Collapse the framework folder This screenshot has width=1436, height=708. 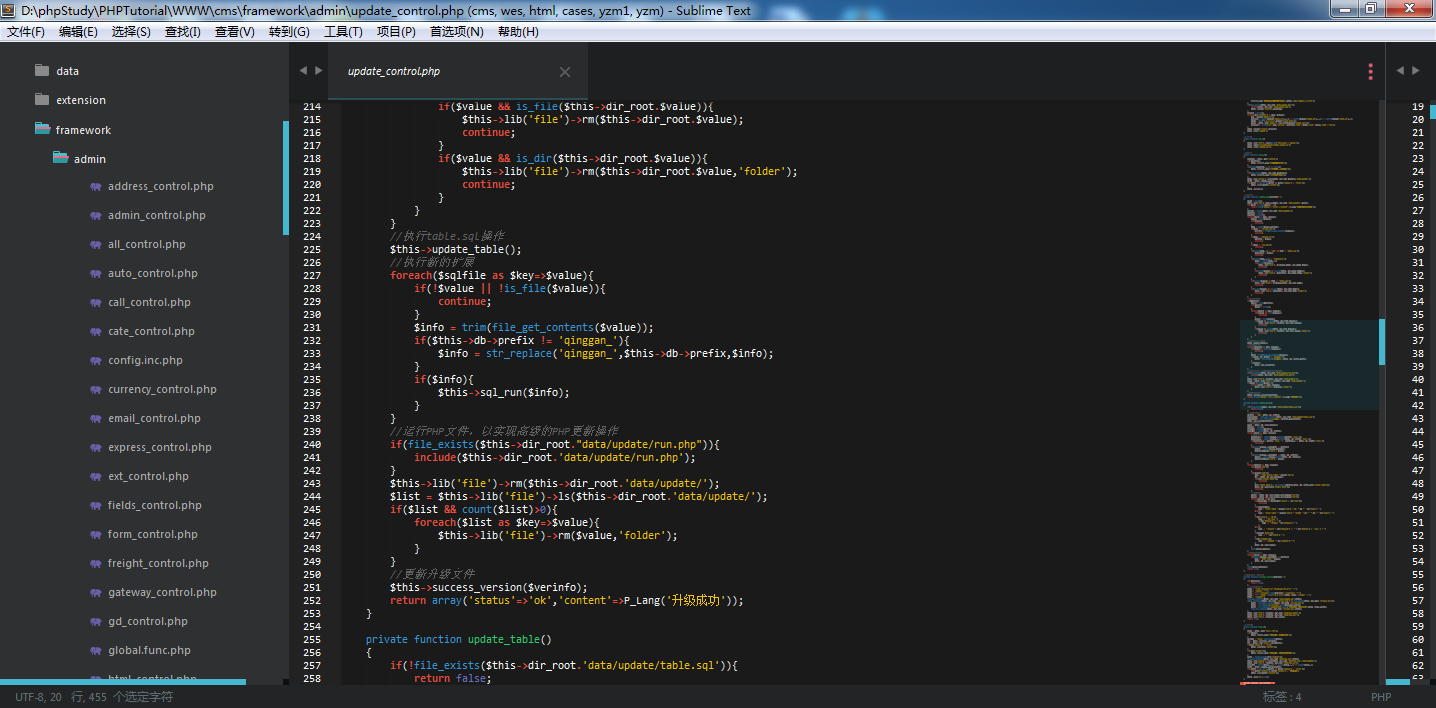pos(42,129)
